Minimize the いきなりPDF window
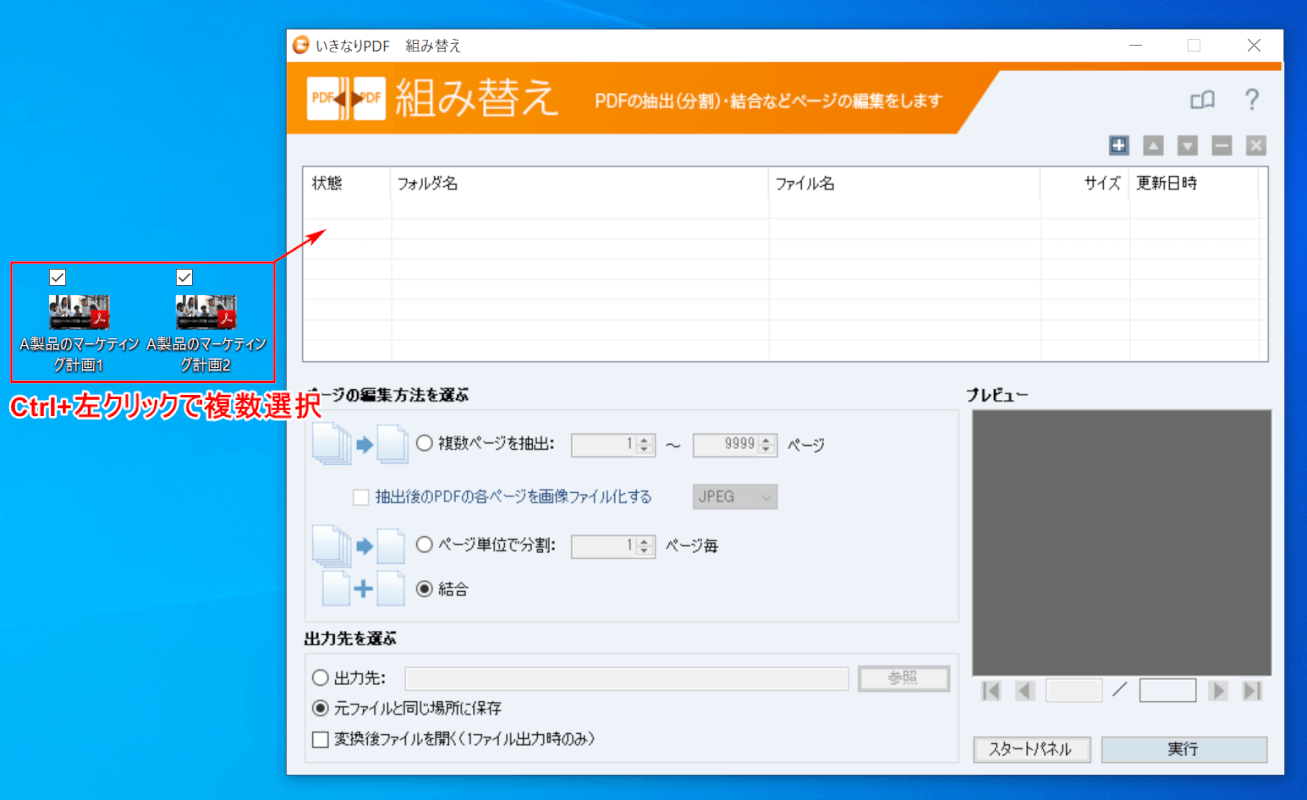 (1136, 45)
